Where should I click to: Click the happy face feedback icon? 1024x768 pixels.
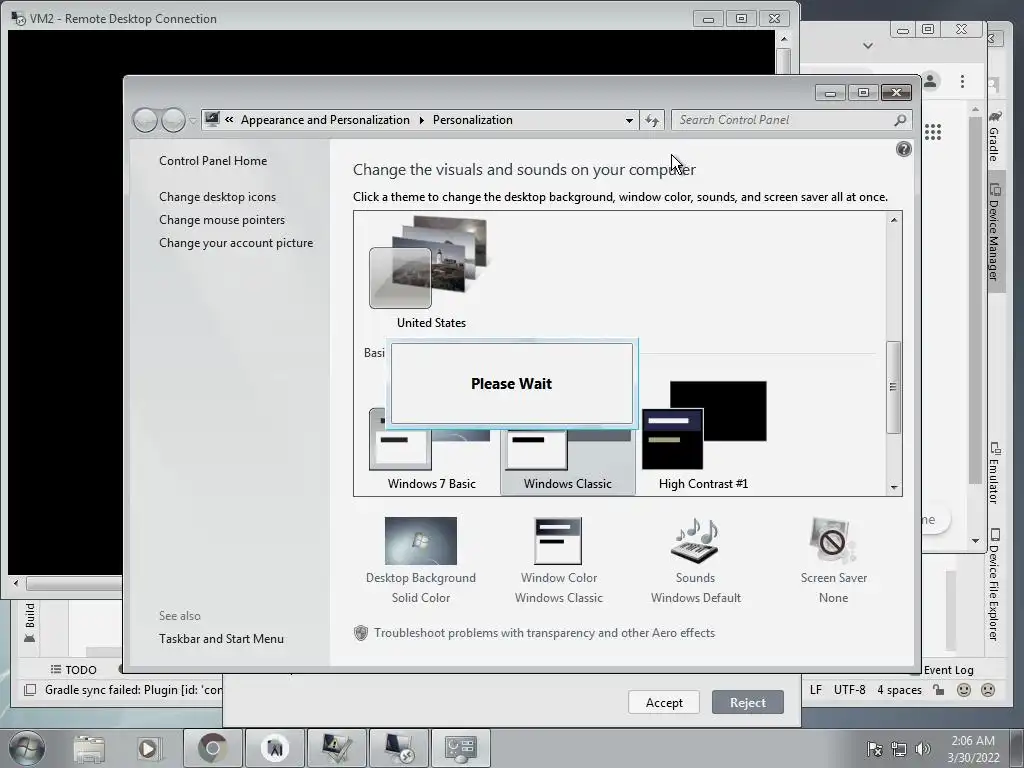(963, 690)
